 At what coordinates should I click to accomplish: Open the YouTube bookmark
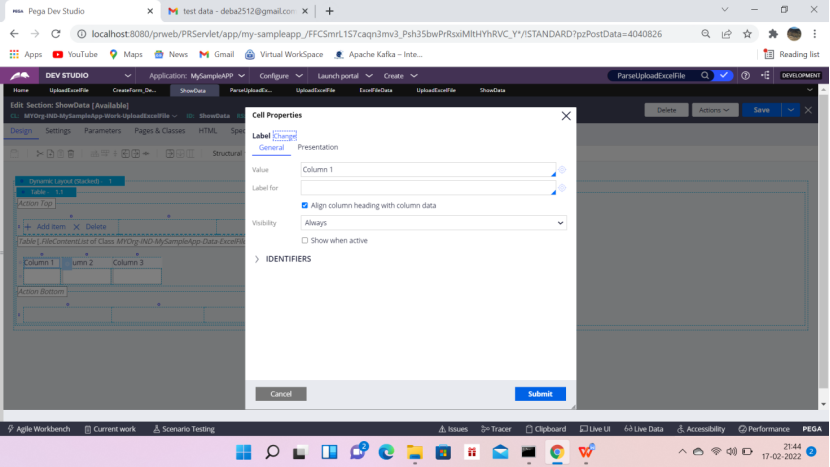point(75,55)
